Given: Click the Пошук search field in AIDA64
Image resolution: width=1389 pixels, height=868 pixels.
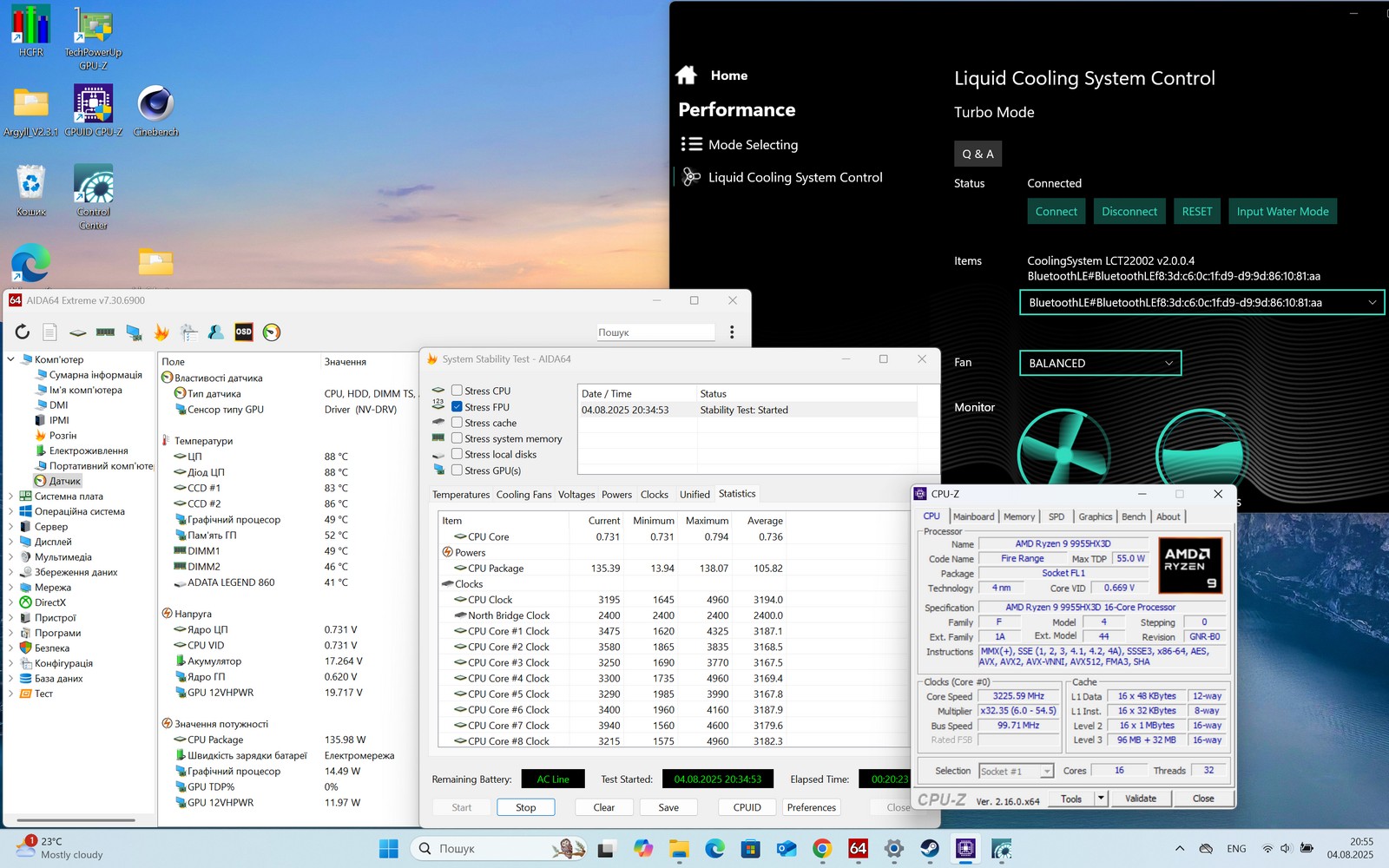Looking at the screenshot, I should tap(655, 332).
